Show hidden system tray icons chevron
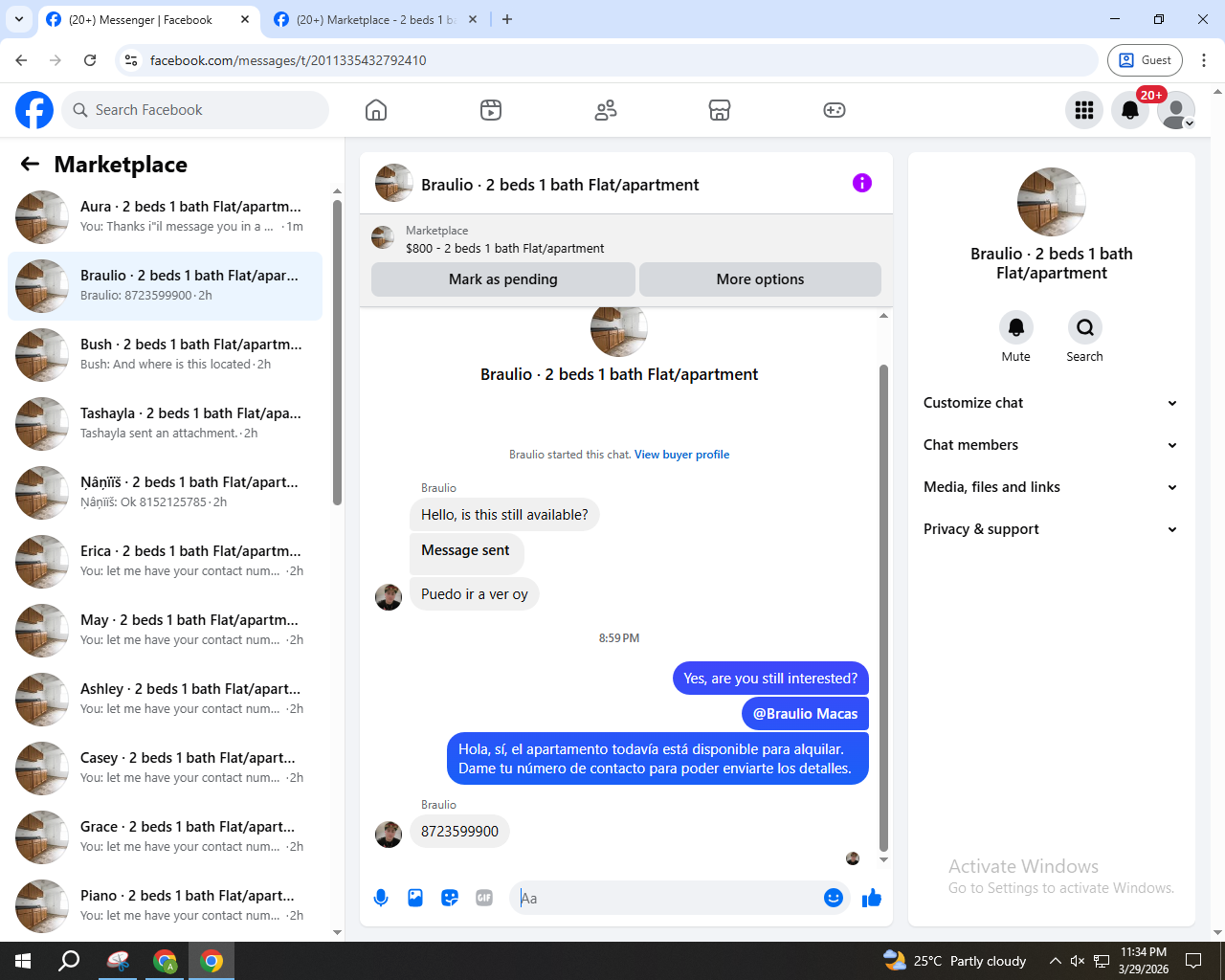The height and width of the screenshot is (980, 1225). click(x=1055, y=961)
